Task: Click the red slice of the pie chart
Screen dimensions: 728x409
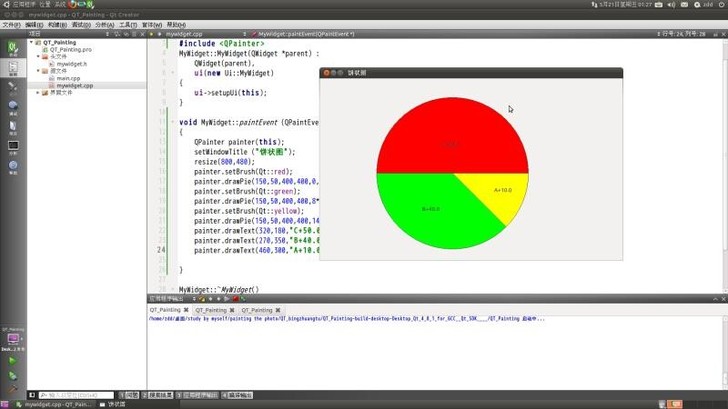Action: coord(452,135)
